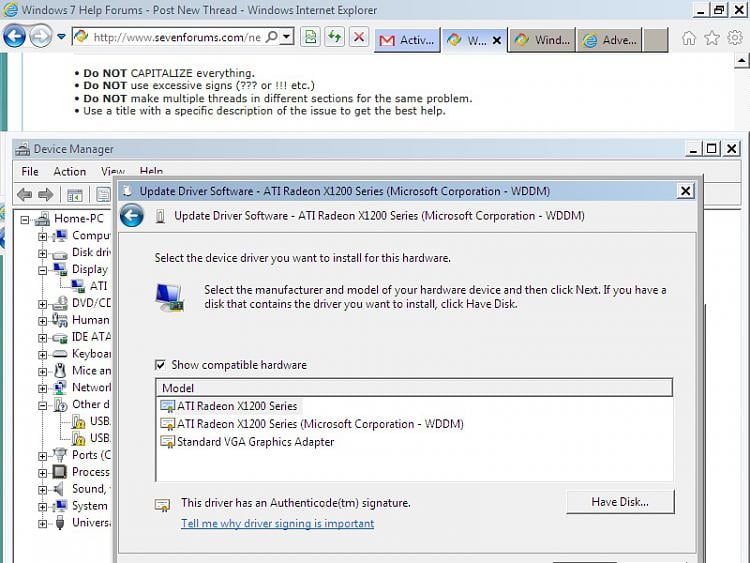Click the wizard blue back arrow
Viewport: 750px width, 563px height.
coord(132,216)
